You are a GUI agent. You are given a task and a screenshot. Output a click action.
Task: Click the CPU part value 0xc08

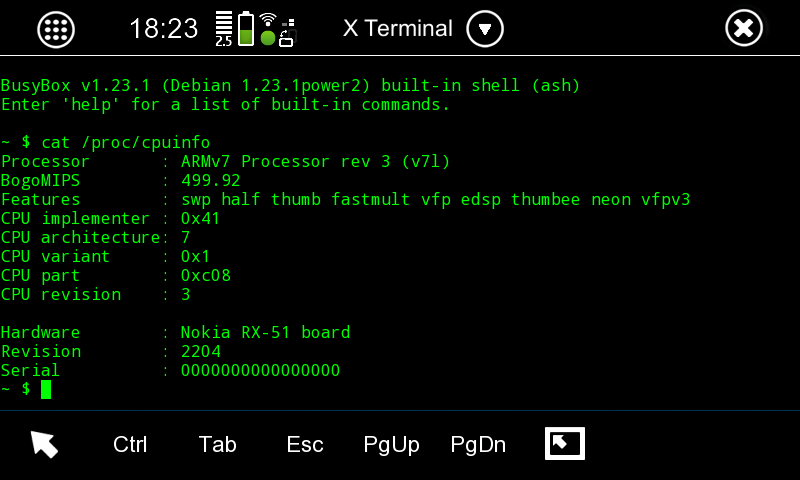[x=206, y=275]
